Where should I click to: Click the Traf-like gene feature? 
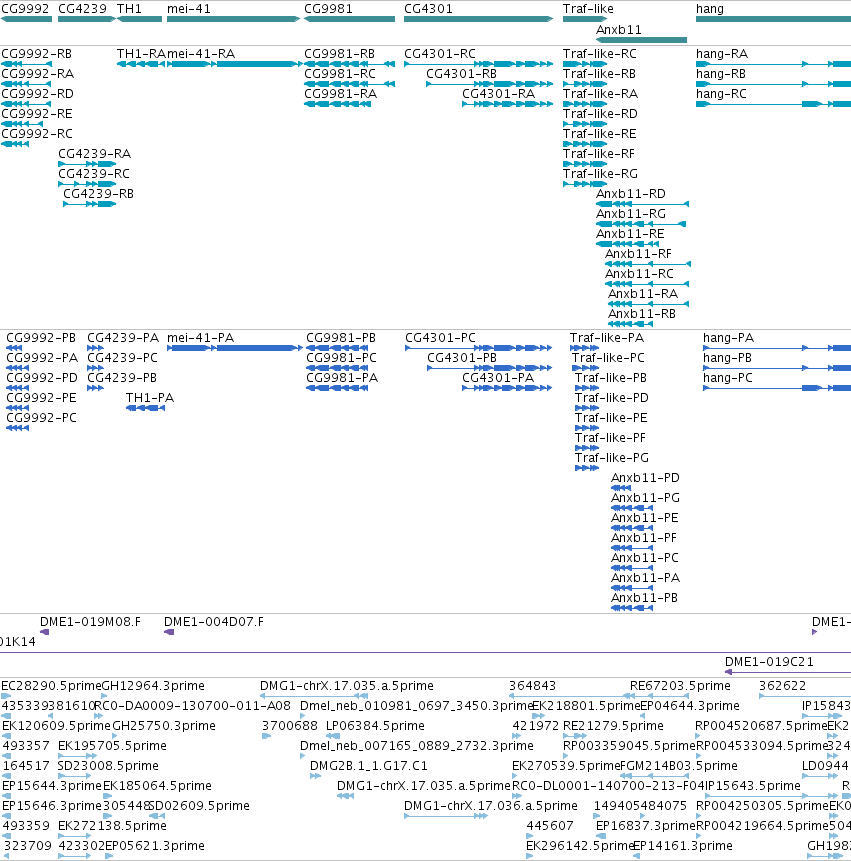click(x=585, y=19)
